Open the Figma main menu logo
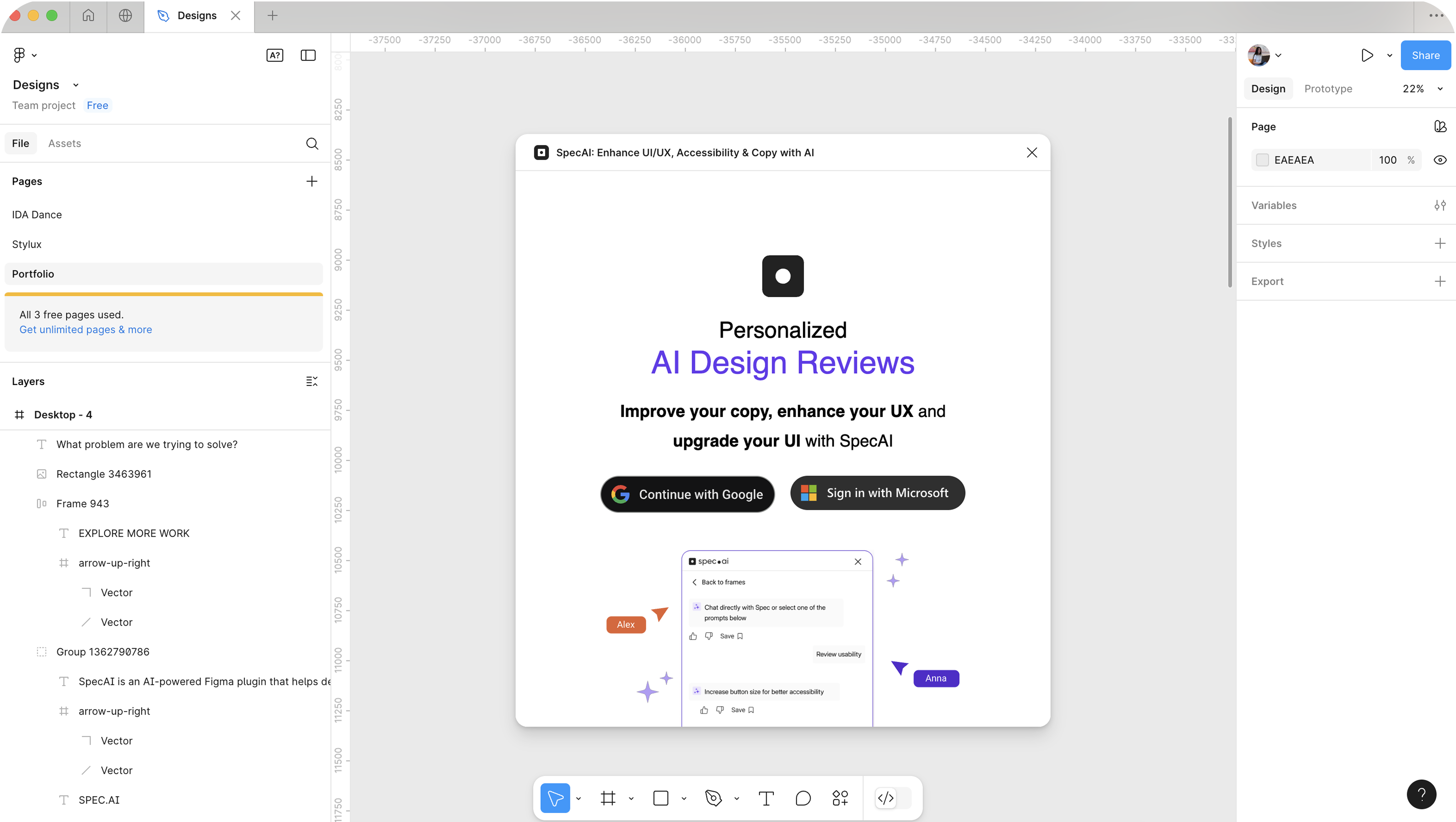This screenshot has width=1456, height=822. click(x=19, y=55)
